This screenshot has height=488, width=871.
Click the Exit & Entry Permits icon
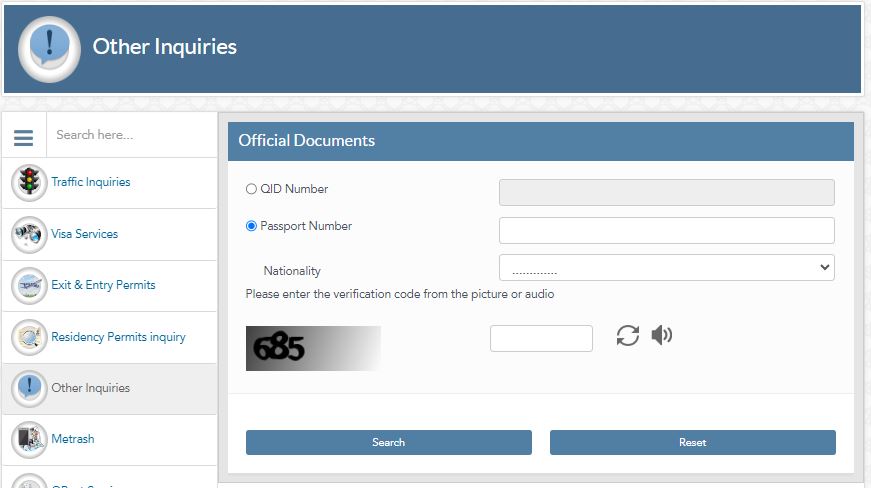pyautogui.click(x=29, y=286)
